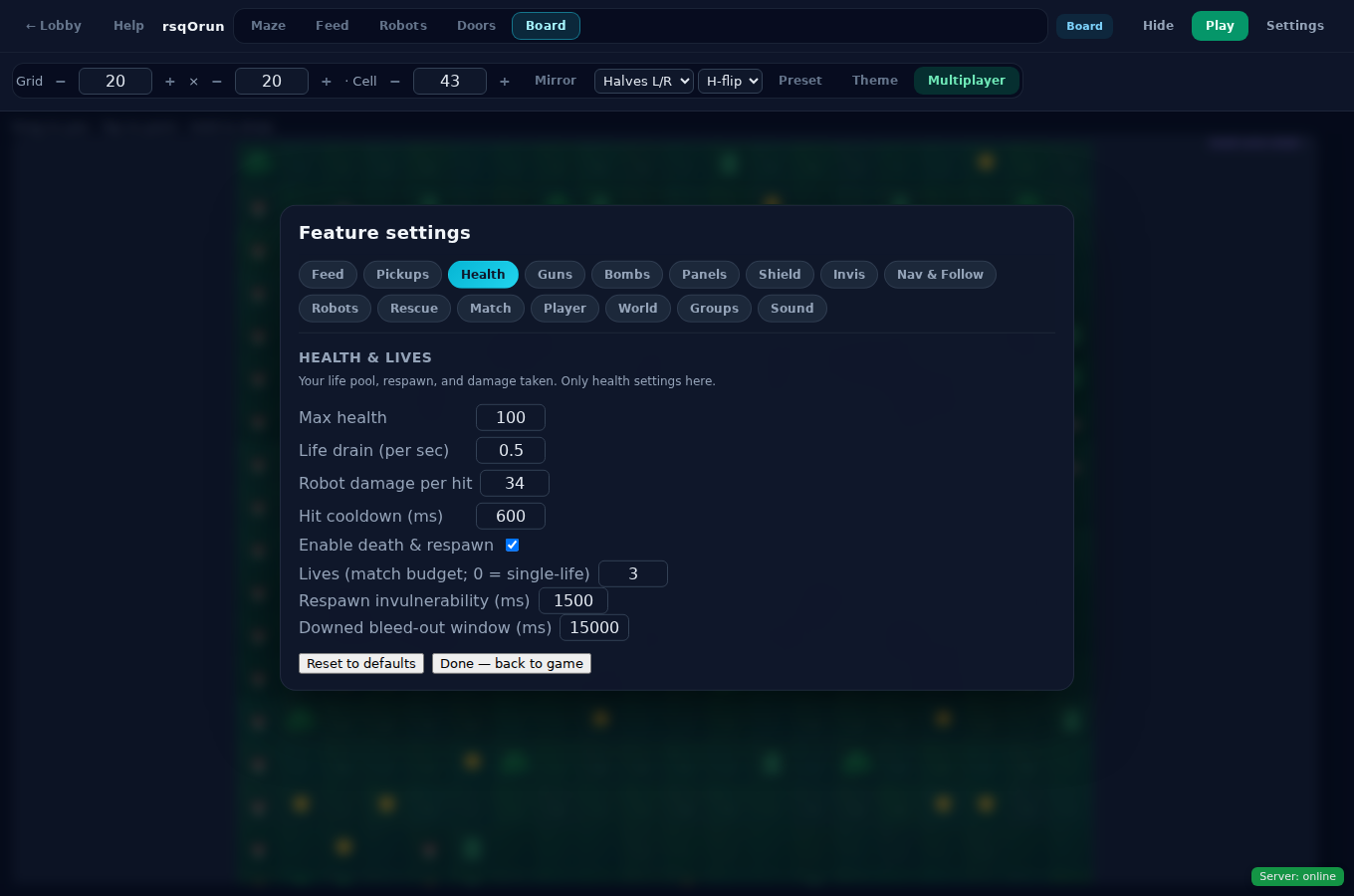Viewport: 1354px width, 896px height.
Task: Select the Sound settings pill
Action: click(x=792, y=309)
